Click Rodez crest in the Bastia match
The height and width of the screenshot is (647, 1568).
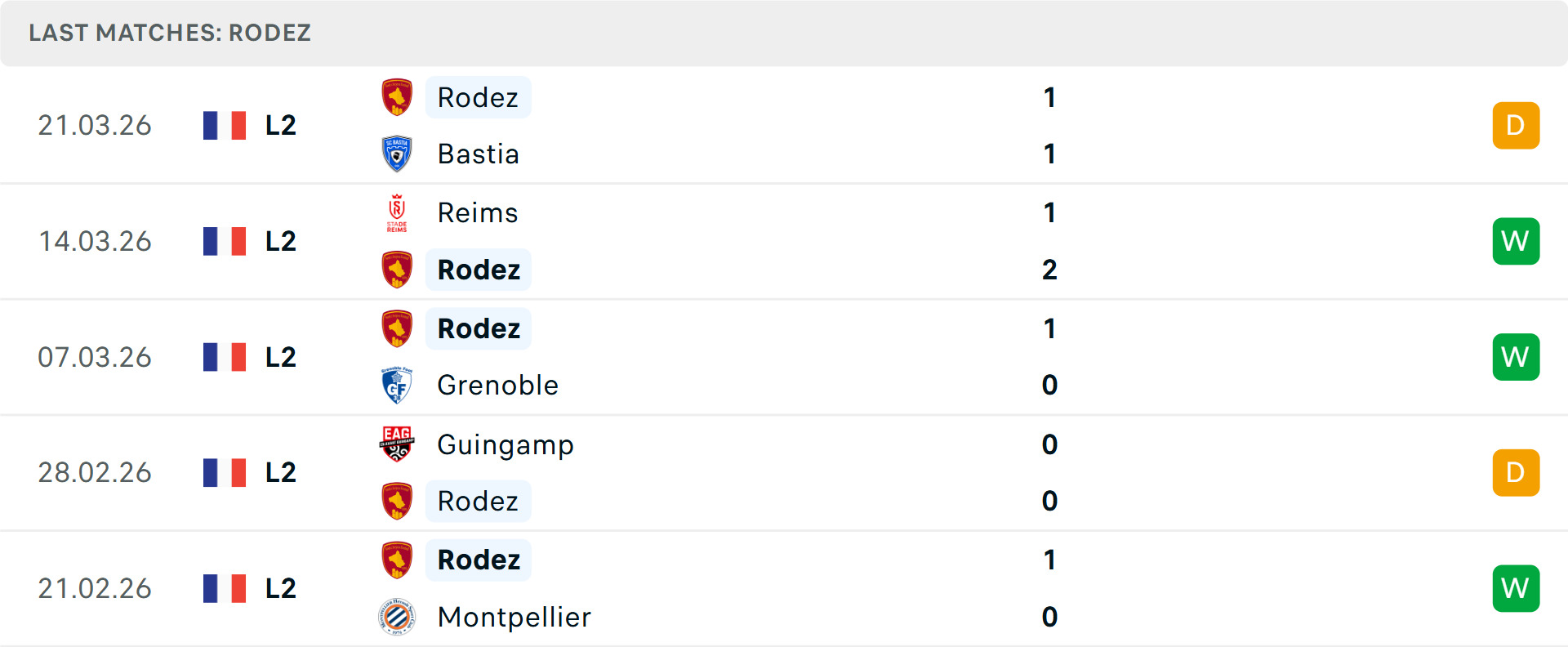[x=397, y=97]
